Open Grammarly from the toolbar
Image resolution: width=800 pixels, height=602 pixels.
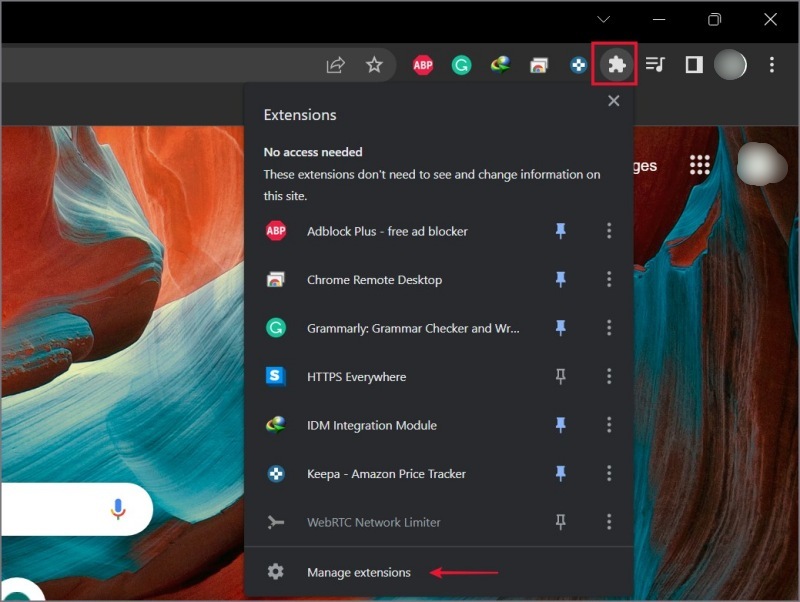(461, 65)
